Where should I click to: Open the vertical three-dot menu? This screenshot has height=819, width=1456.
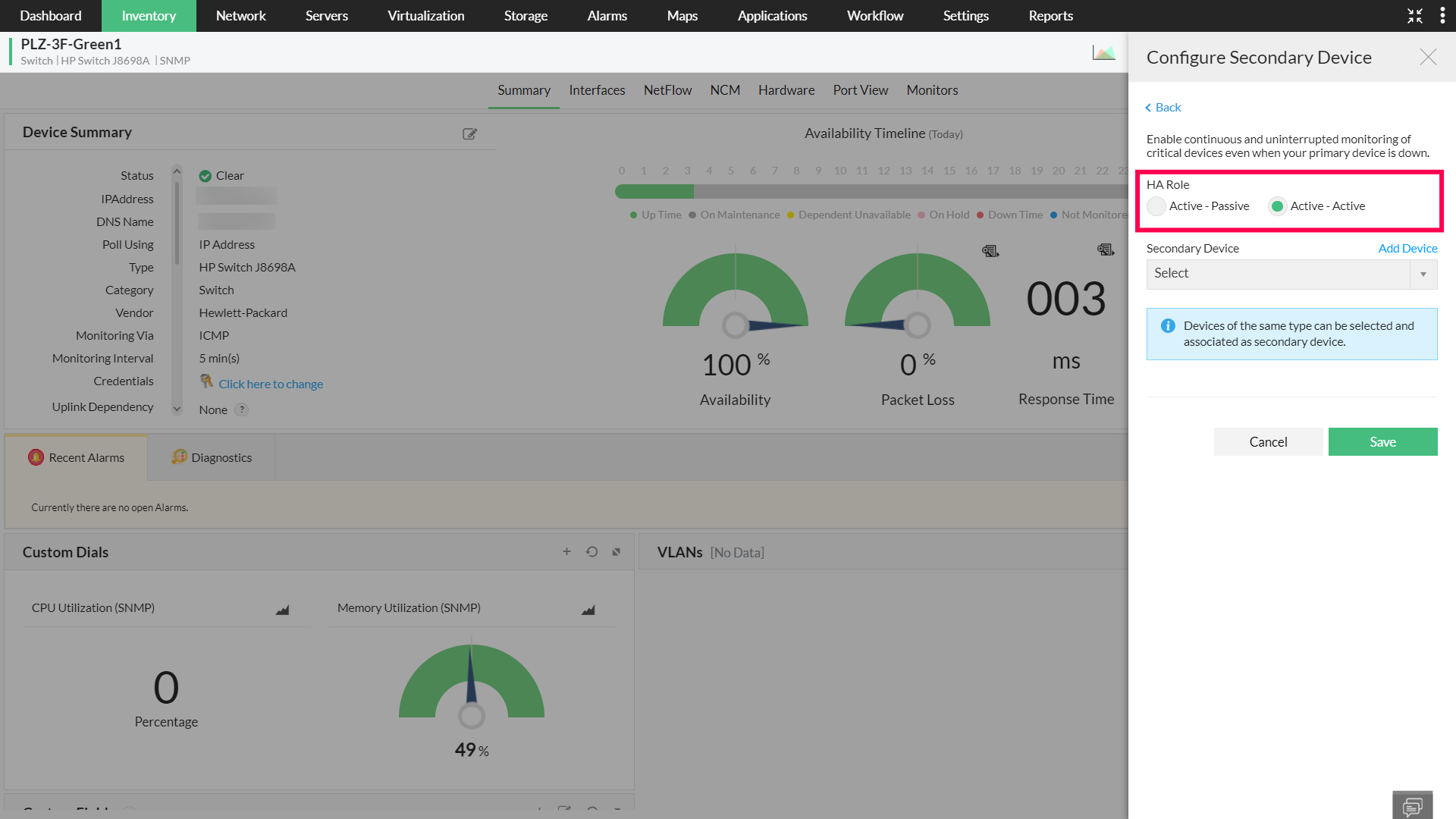tap(1442, 16)
